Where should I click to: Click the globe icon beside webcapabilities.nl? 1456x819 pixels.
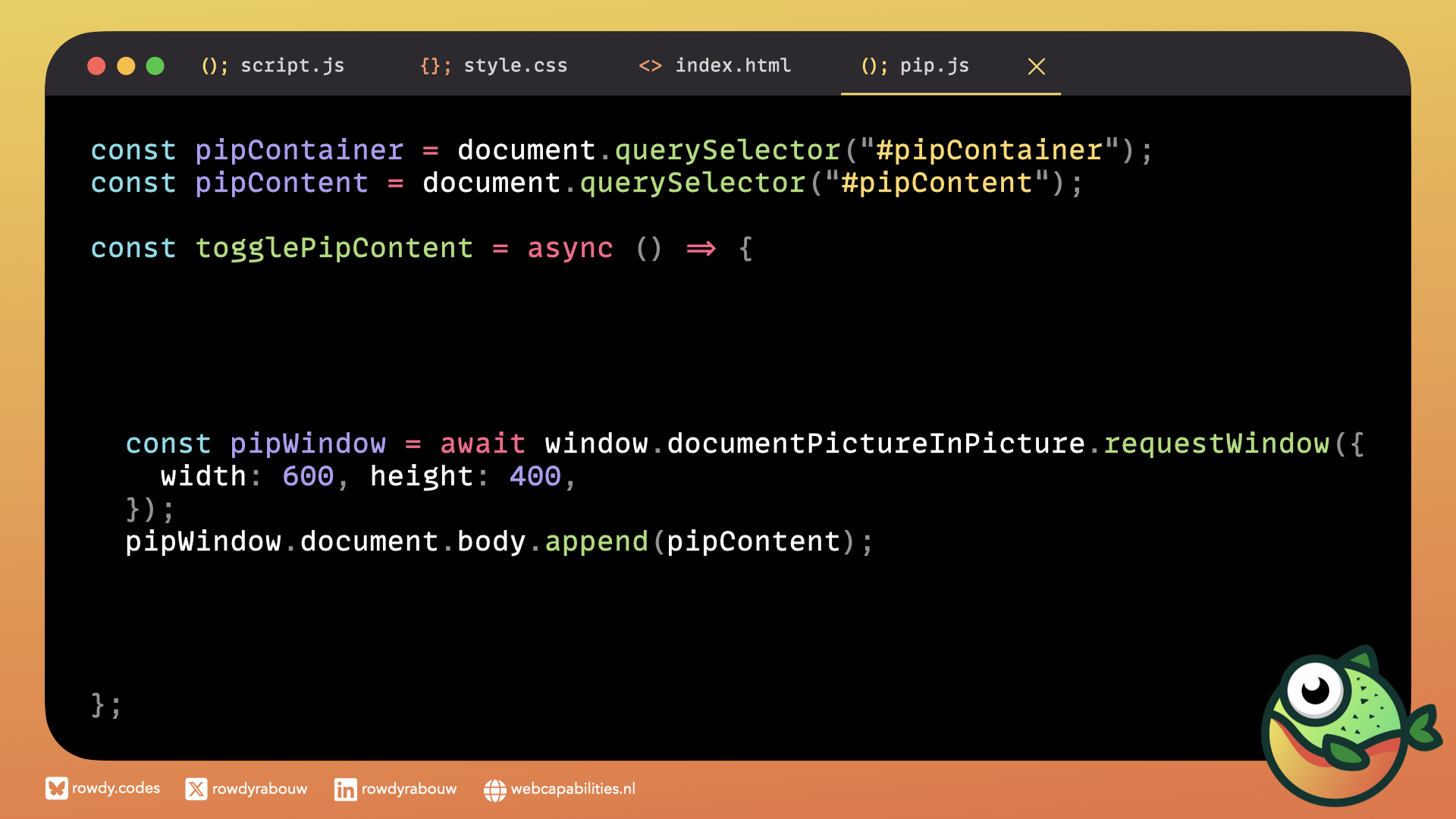coord(494,790)
